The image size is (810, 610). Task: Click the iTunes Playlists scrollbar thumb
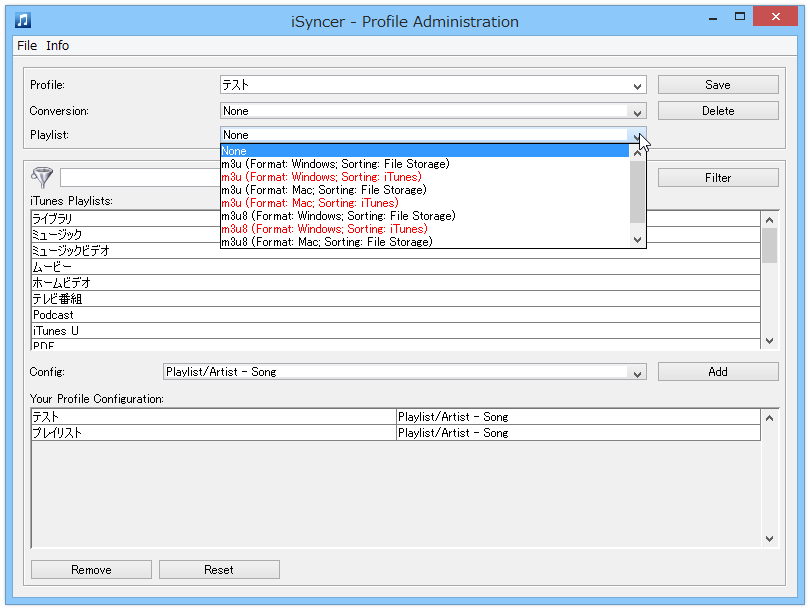pyautogui.click(x=769, y=245)
